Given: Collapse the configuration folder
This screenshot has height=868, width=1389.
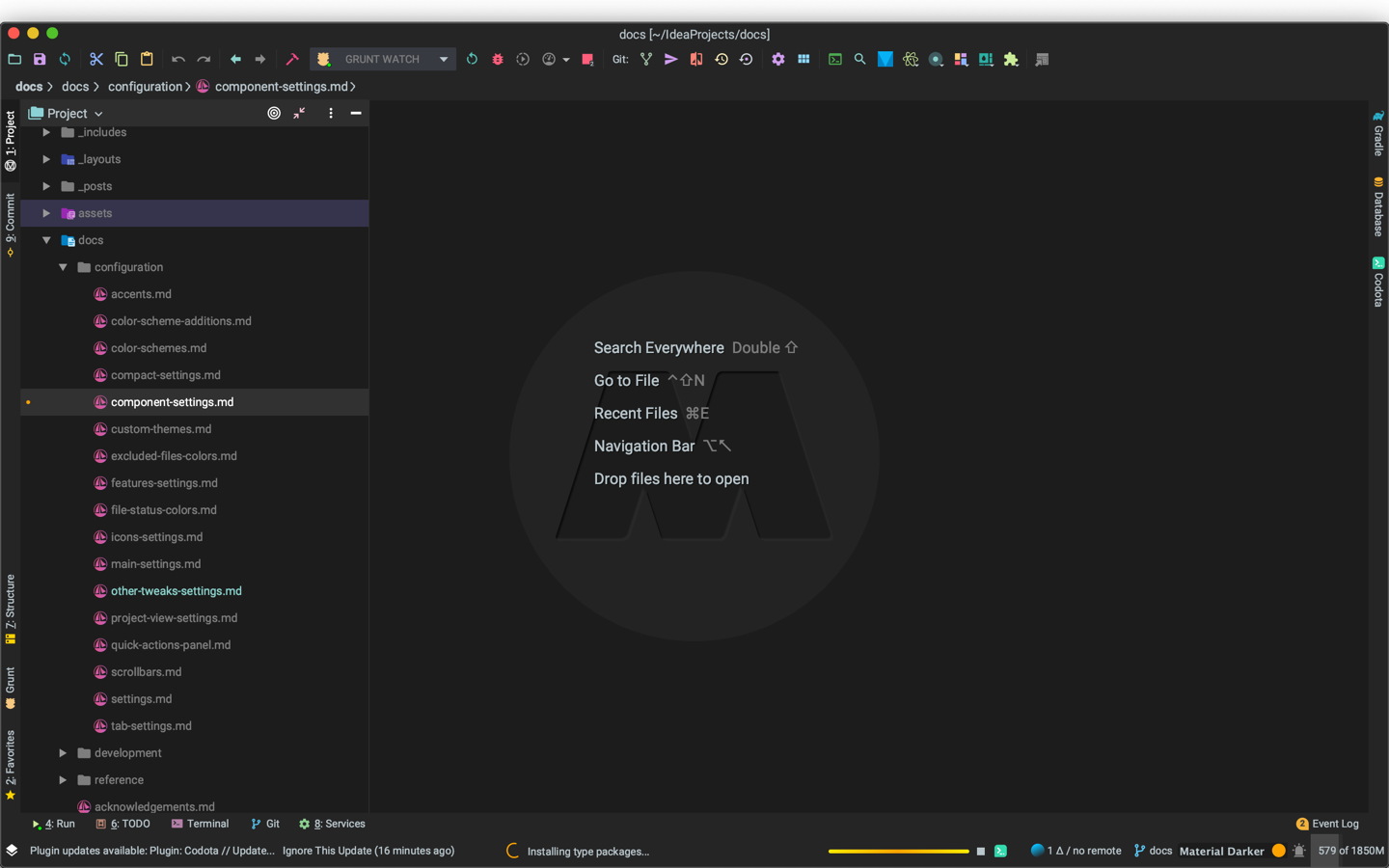Looking at the screenshot, I should [x=63, y=267].
